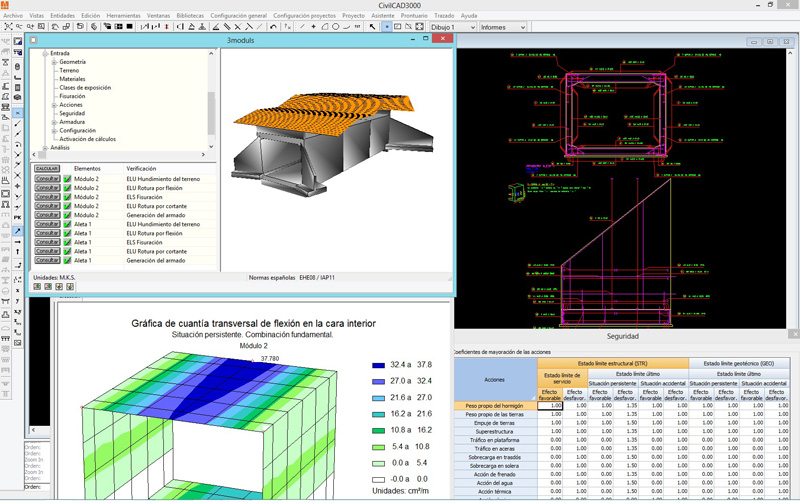
Task: Click the first zoom icon in top toolbar
Action: (8, 27)
